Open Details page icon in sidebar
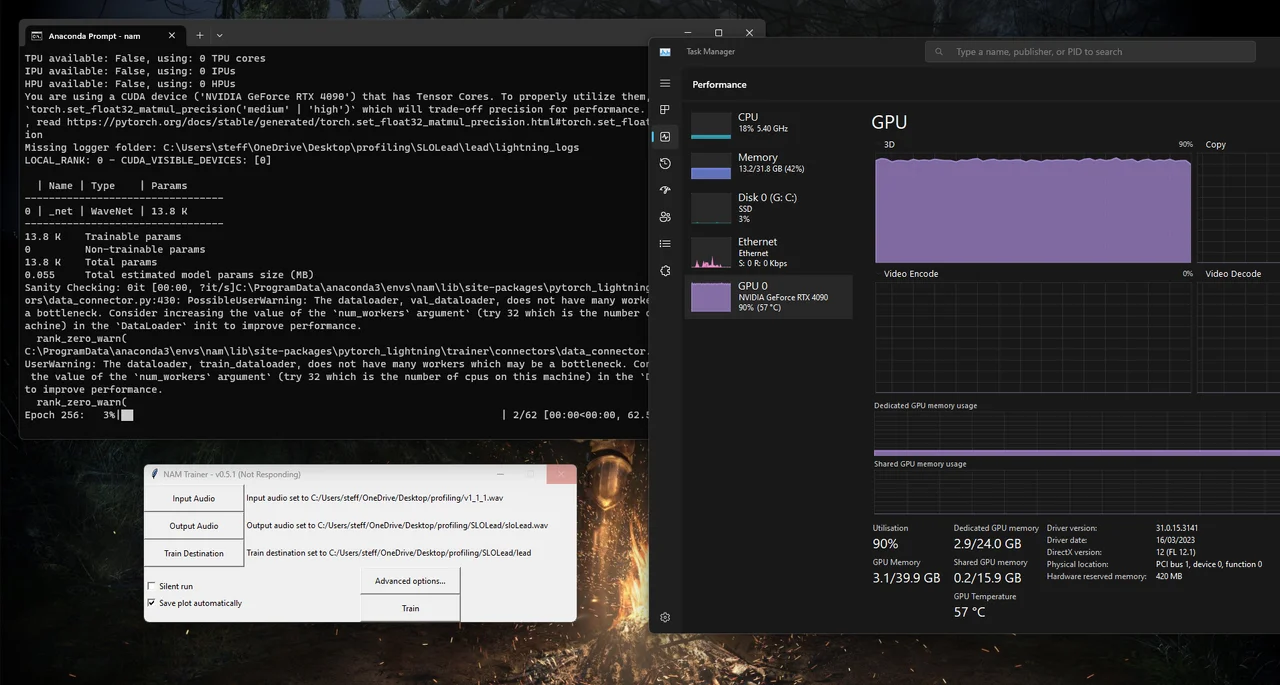1280x685 pixels. [665, 244]
